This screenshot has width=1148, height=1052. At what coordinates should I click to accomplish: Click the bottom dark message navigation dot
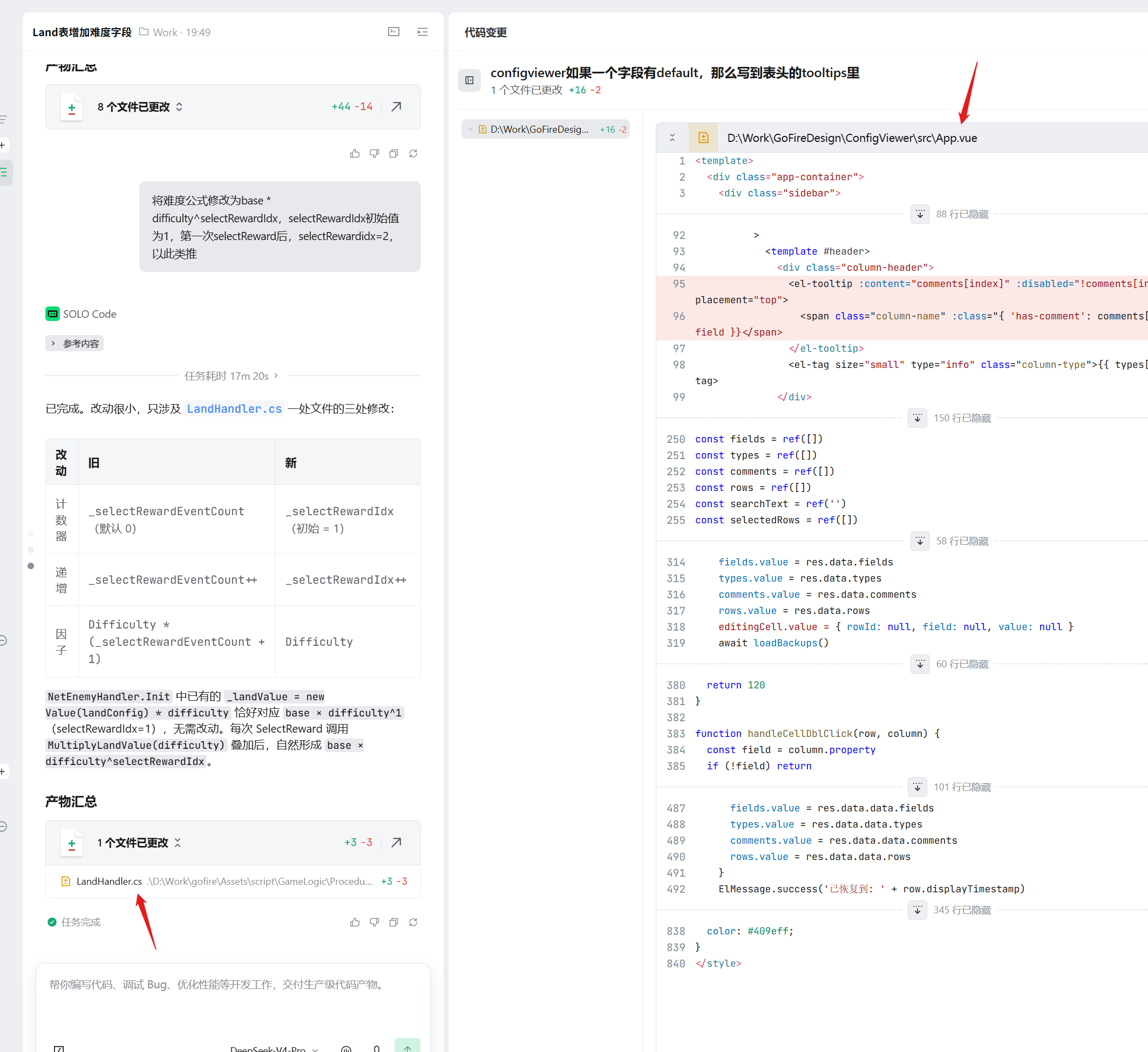point(31,566)
